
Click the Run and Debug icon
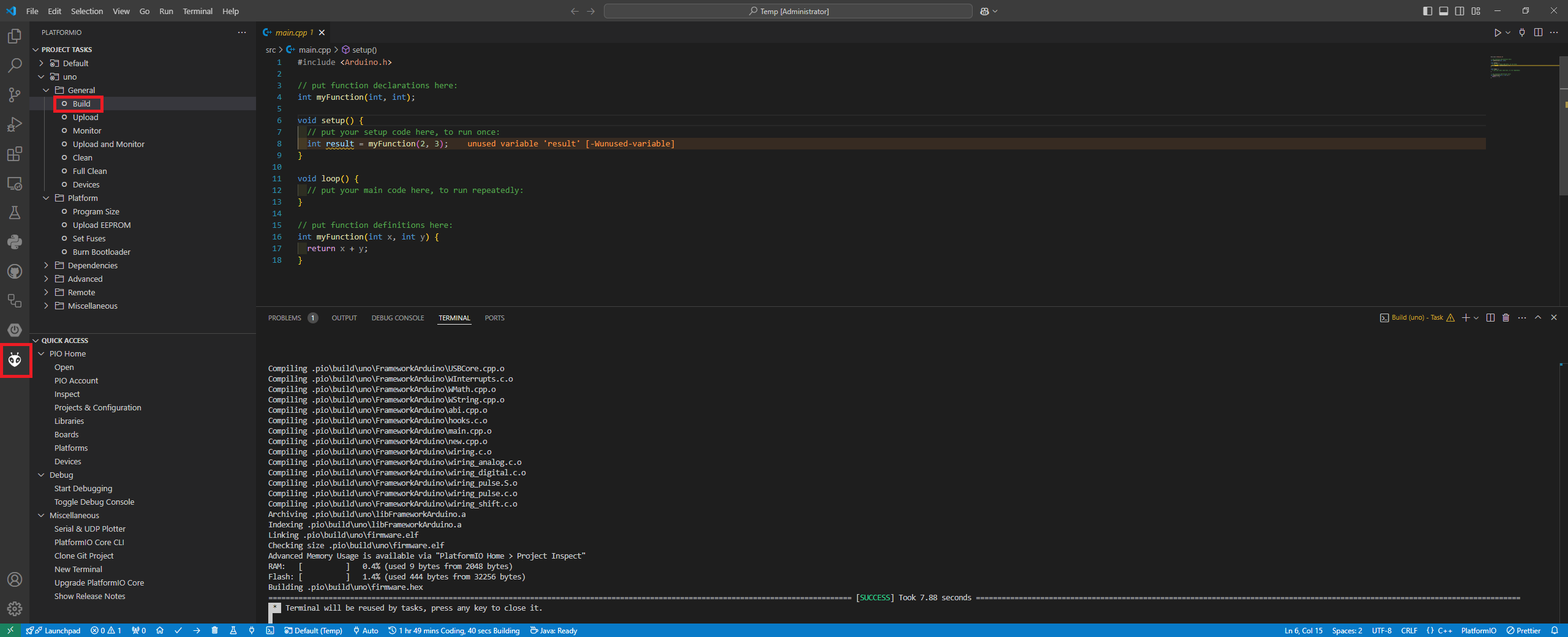(x=15, y=124)
